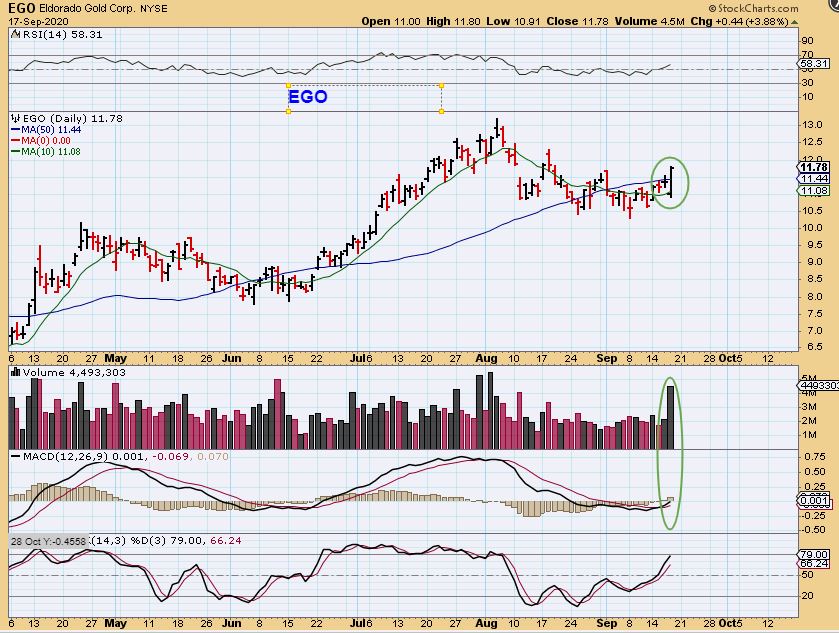Click the Volume 4,493,303 panel label
This screenshot has width=839, height=633.
click(x=74, y=372)
